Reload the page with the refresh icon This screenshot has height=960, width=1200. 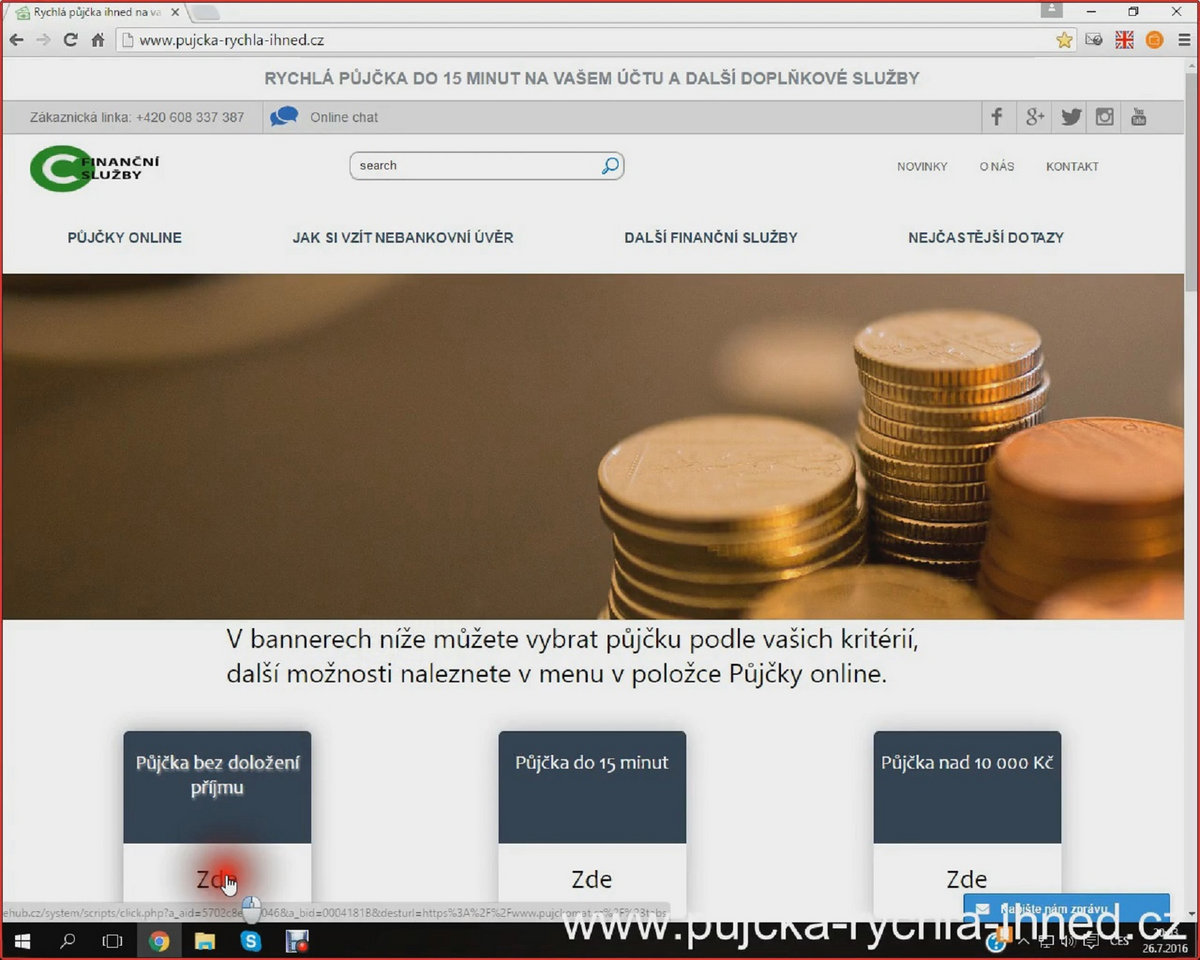coord(70,40)
